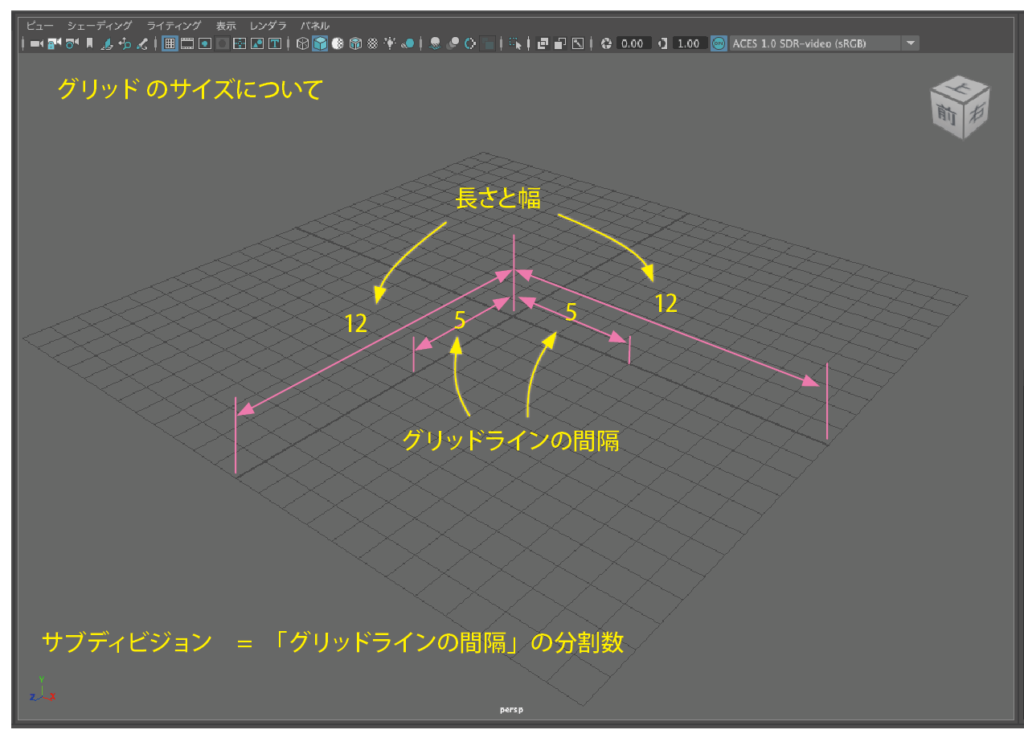Open camera attributes from the toolbar
The image size is (1024, 738).
71,44
